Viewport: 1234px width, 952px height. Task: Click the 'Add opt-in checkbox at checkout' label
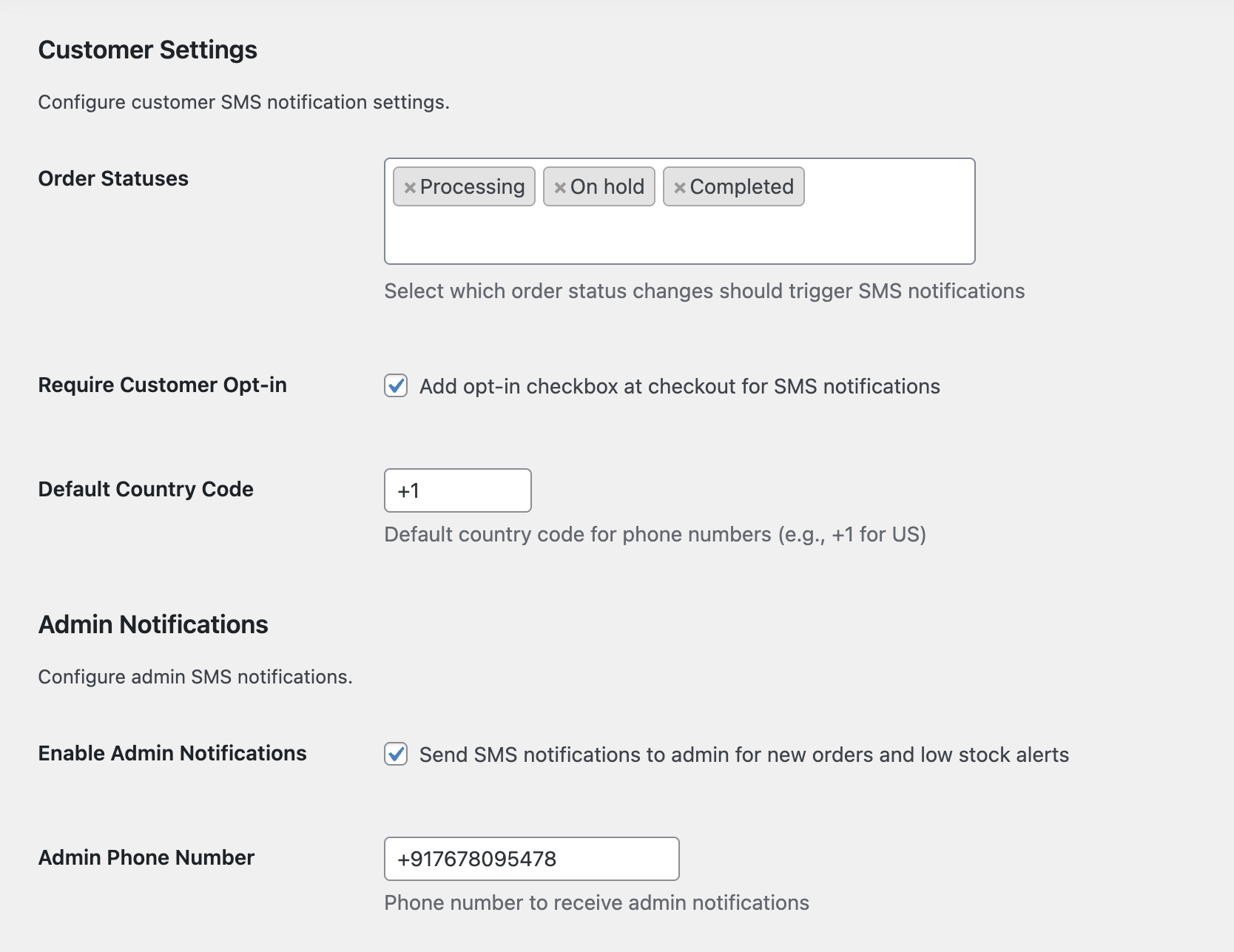pyautogui.click(x=679, y=387)
